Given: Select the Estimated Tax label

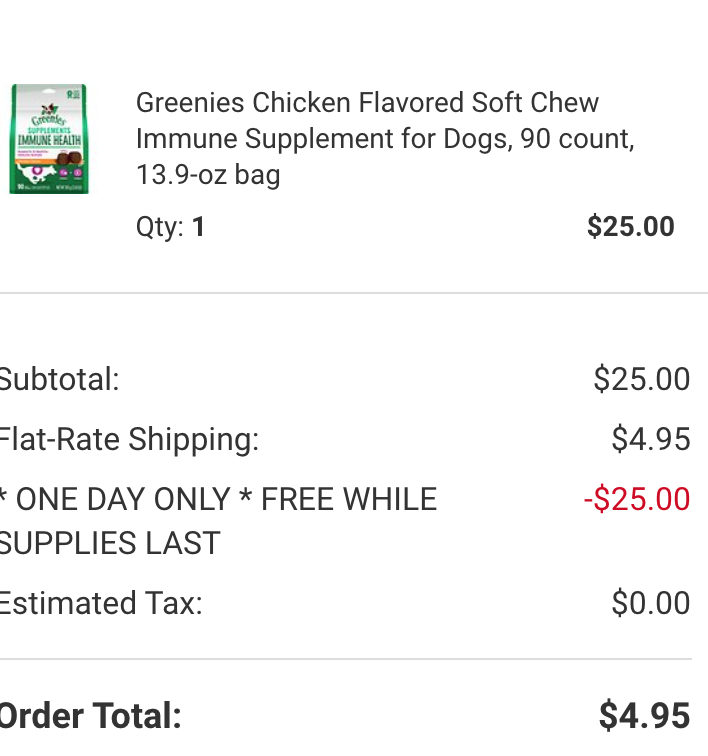Looking at the screenshot, I should [101, 603].
